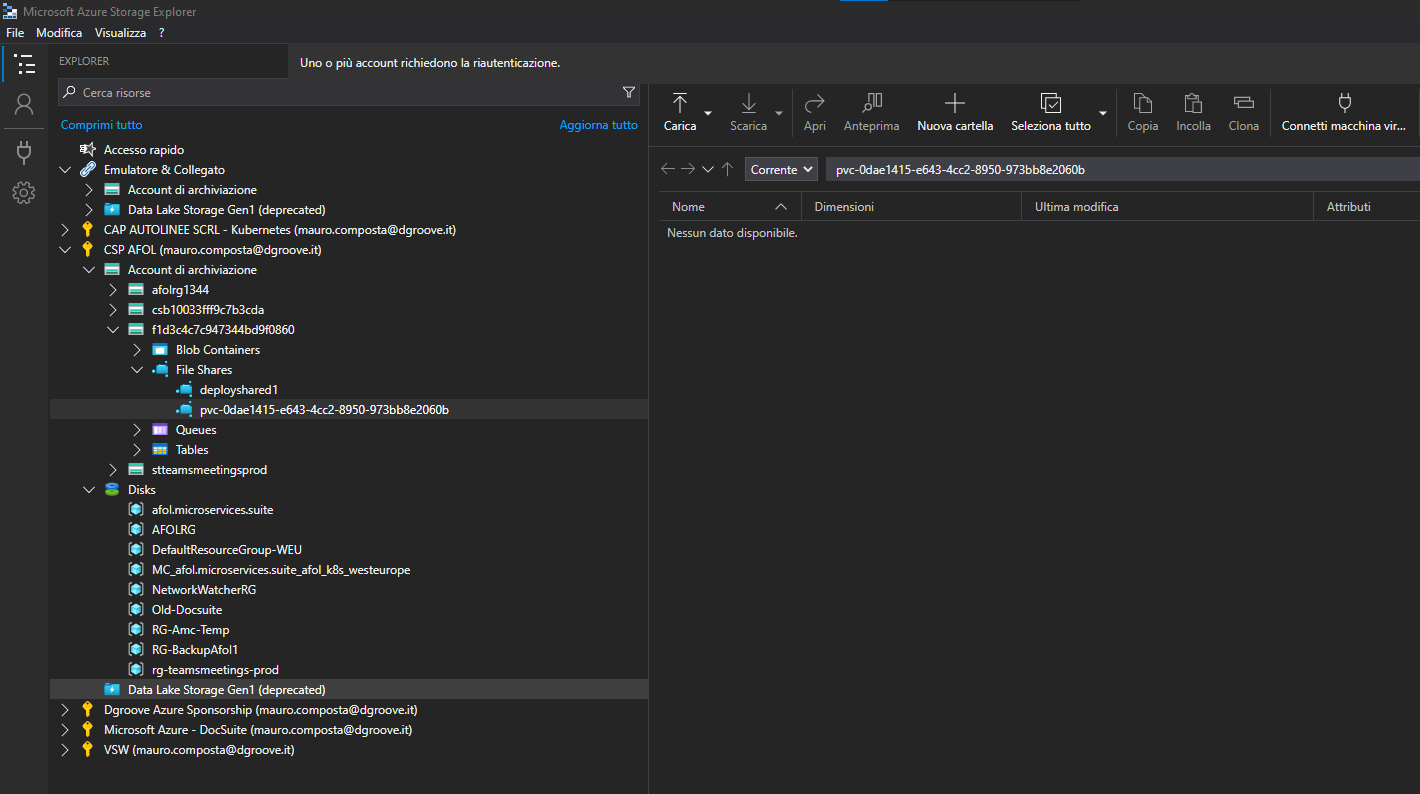Expand the afolrg1344 storage account

tap(113, 289)
